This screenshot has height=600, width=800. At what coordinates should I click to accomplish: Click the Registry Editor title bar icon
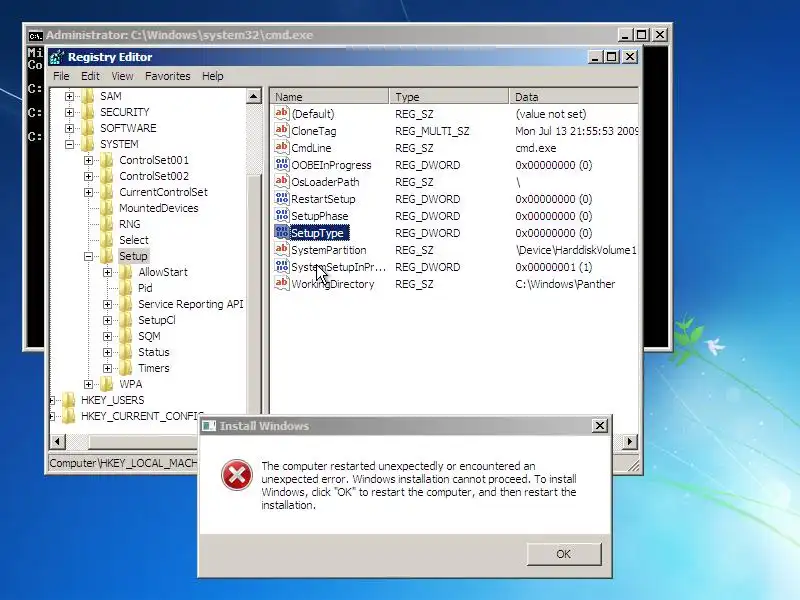coord(57,57)
